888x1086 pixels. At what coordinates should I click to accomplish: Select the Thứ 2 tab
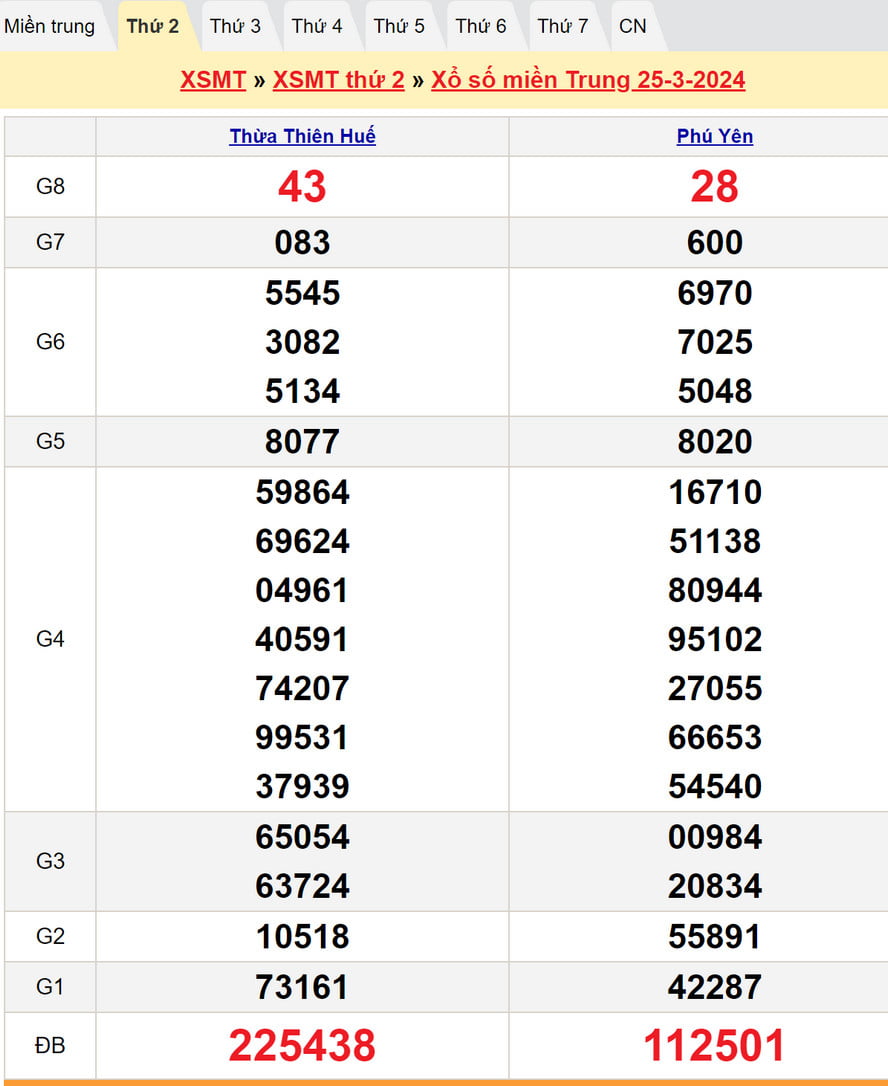click(153, 26)
